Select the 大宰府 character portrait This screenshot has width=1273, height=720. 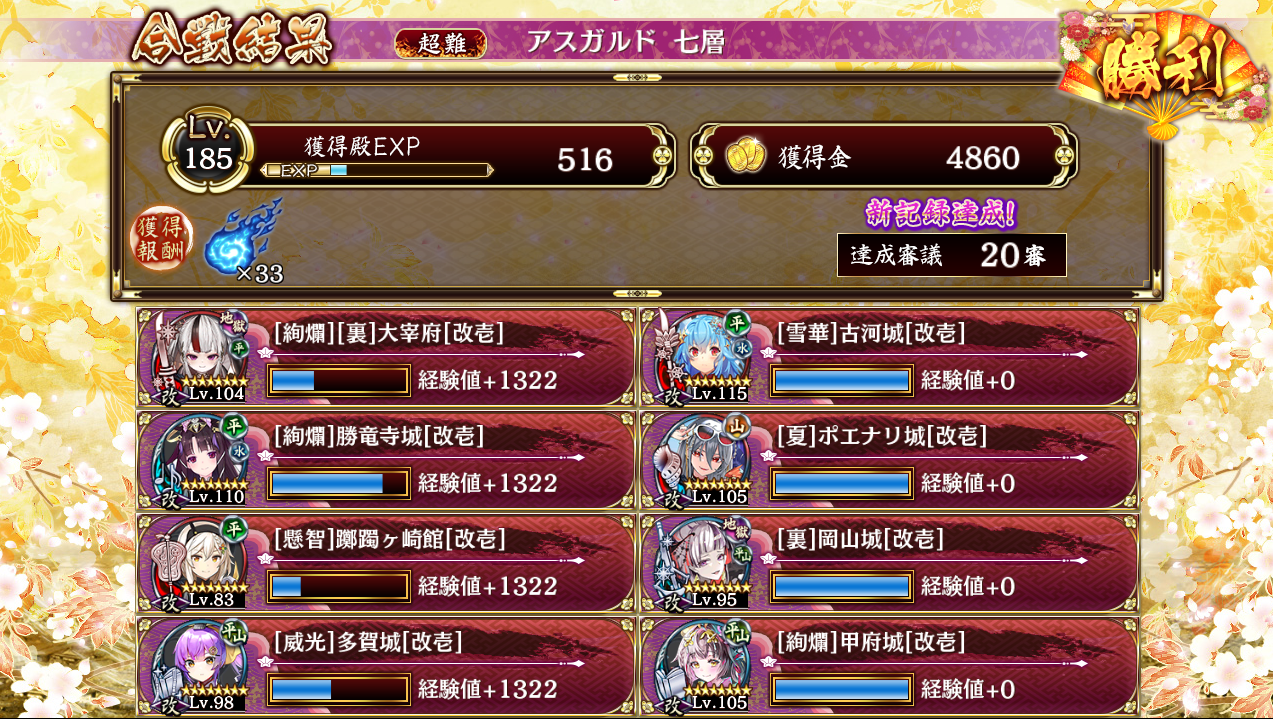tap(198, 356)
